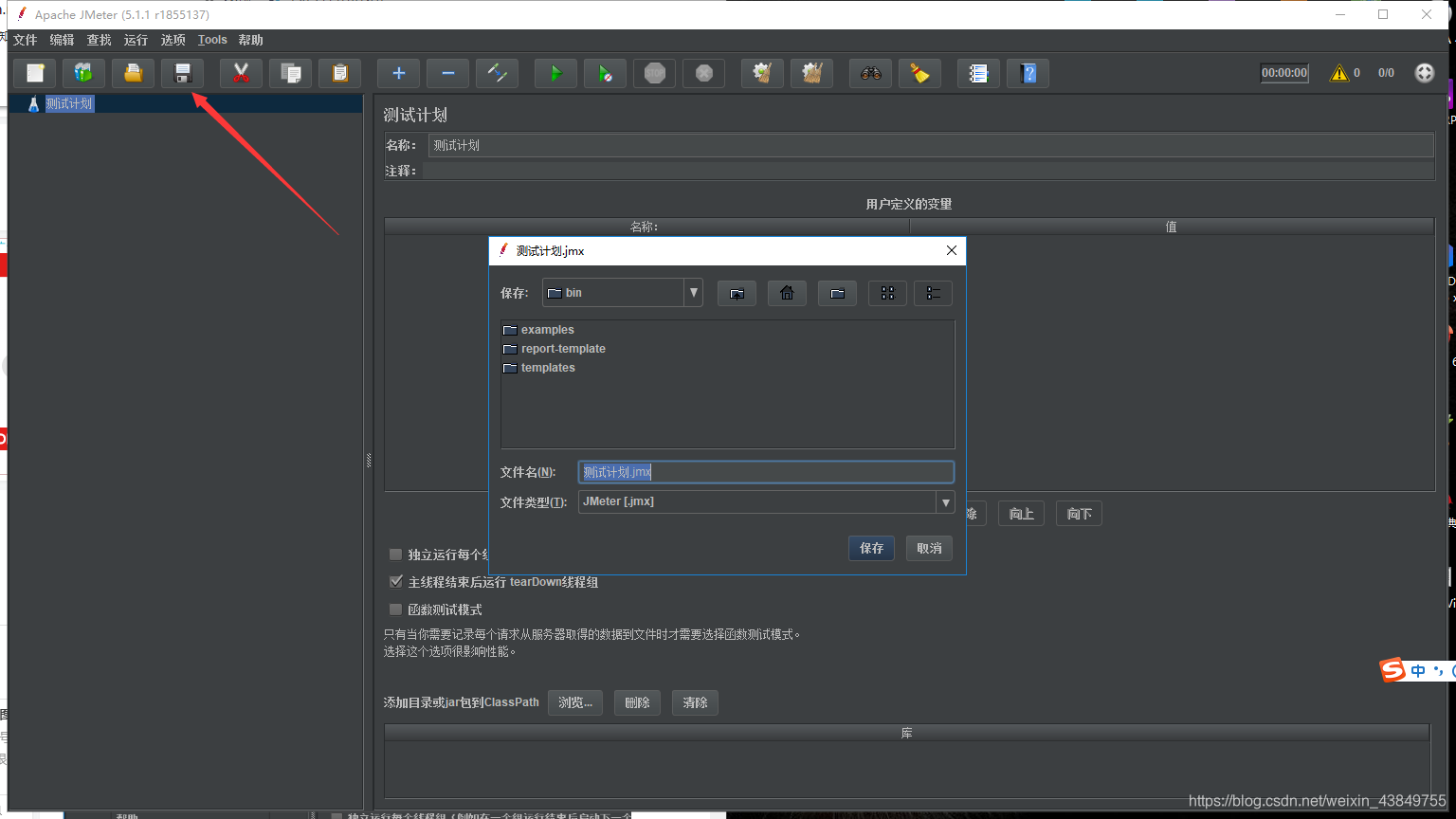Go to home folder in save dialog

(x=787, y=293)
